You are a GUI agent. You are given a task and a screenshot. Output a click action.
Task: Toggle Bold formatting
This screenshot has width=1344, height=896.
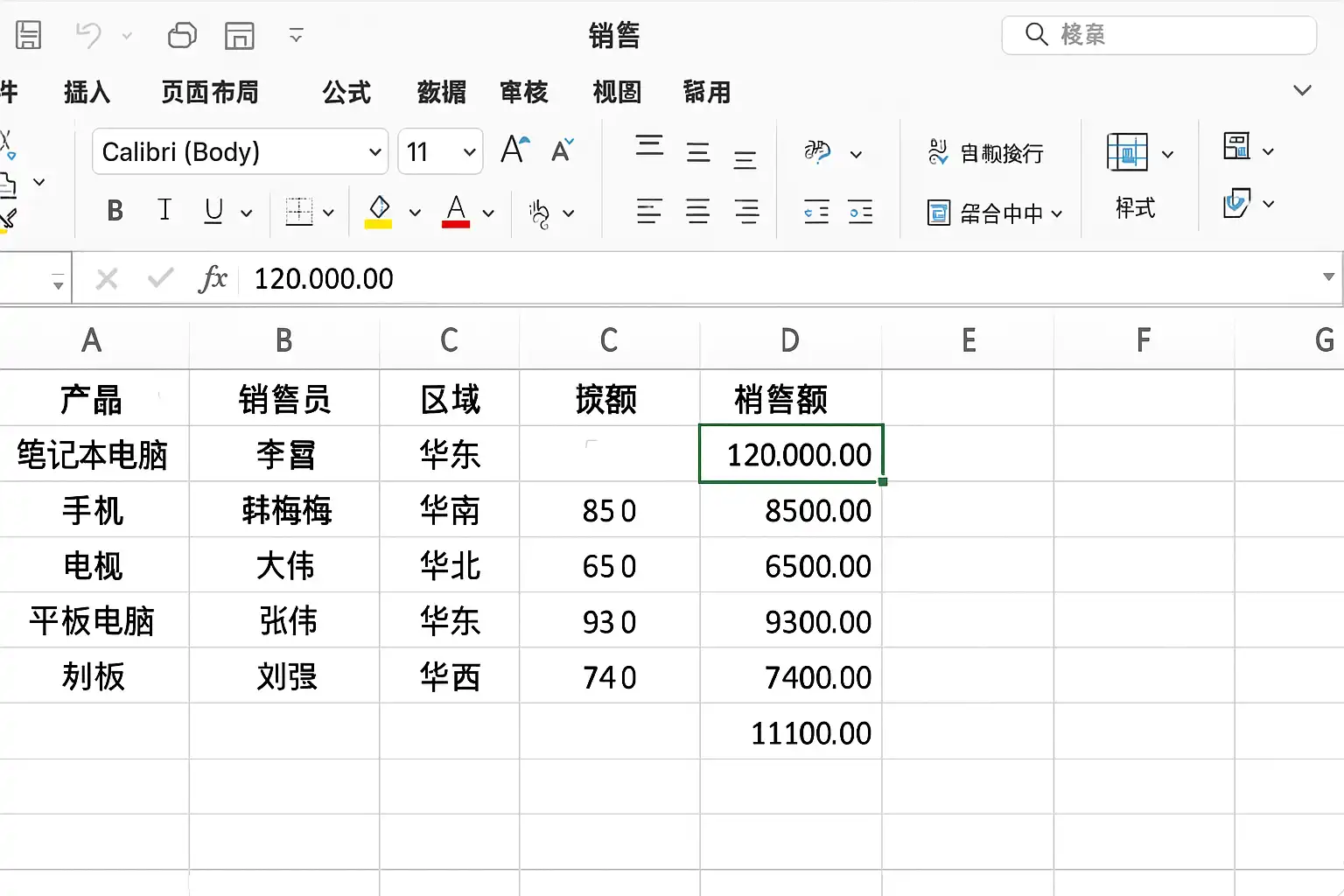click(115, 211)
